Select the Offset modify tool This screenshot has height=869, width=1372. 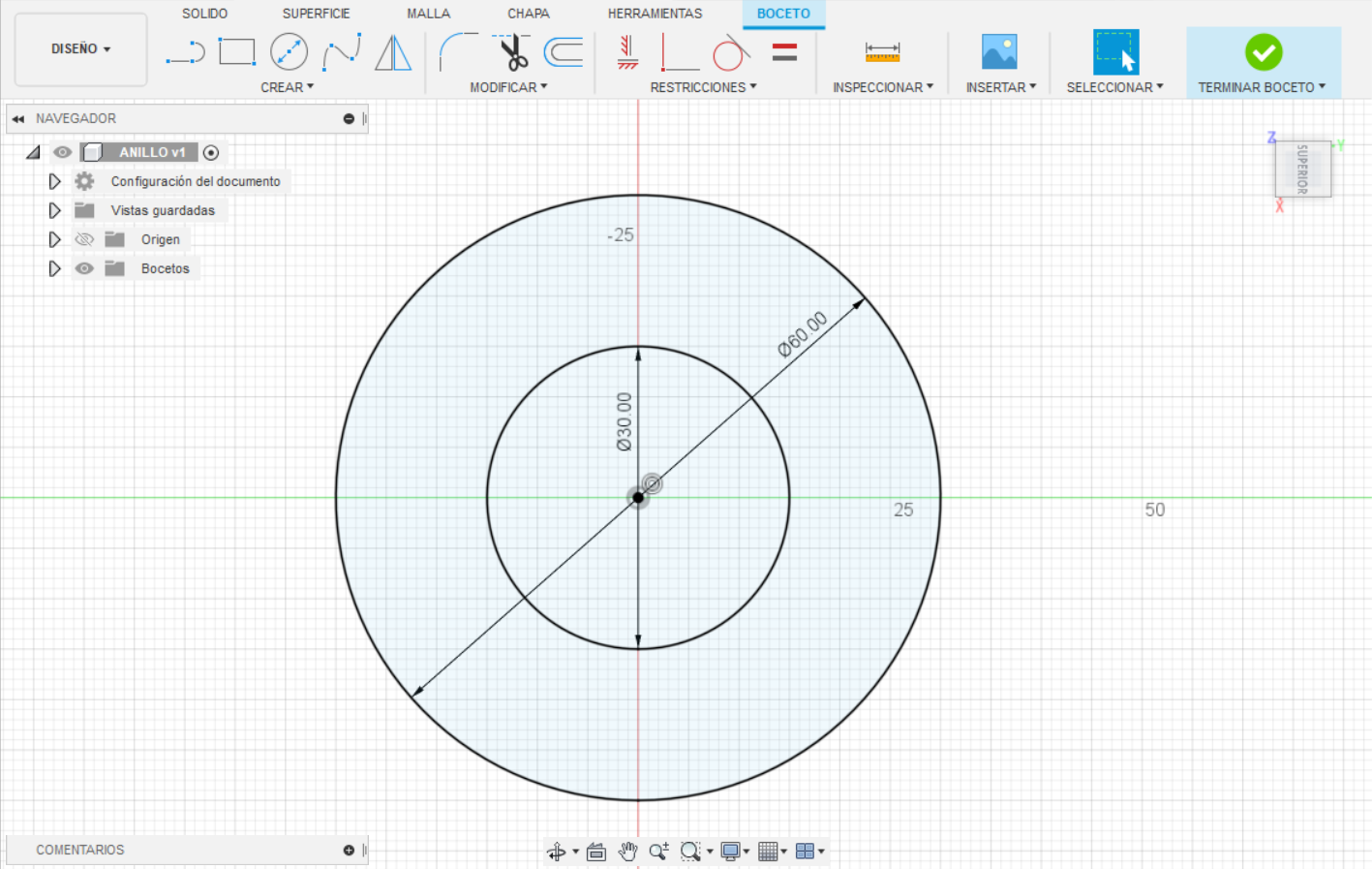coord(564,52)
